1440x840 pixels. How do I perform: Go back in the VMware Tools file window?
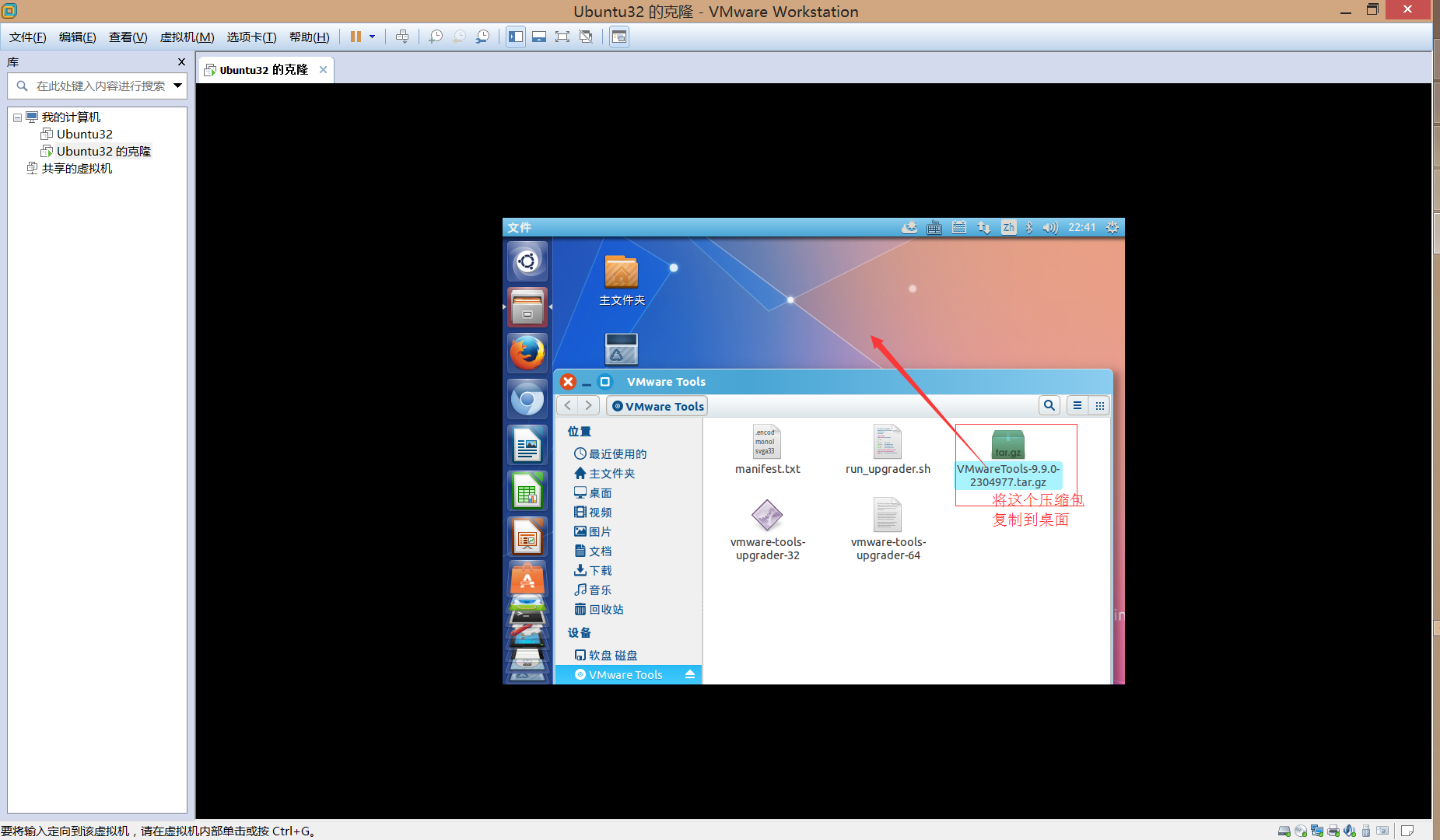tap(568, 405)
